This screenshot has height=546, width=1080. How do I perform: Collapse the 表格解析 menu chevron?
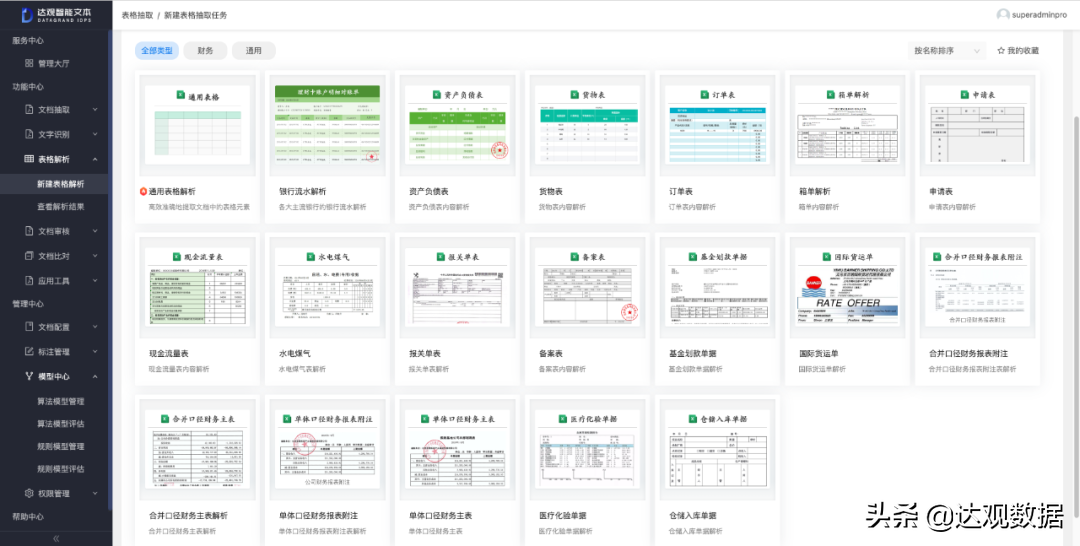(95, 159)
